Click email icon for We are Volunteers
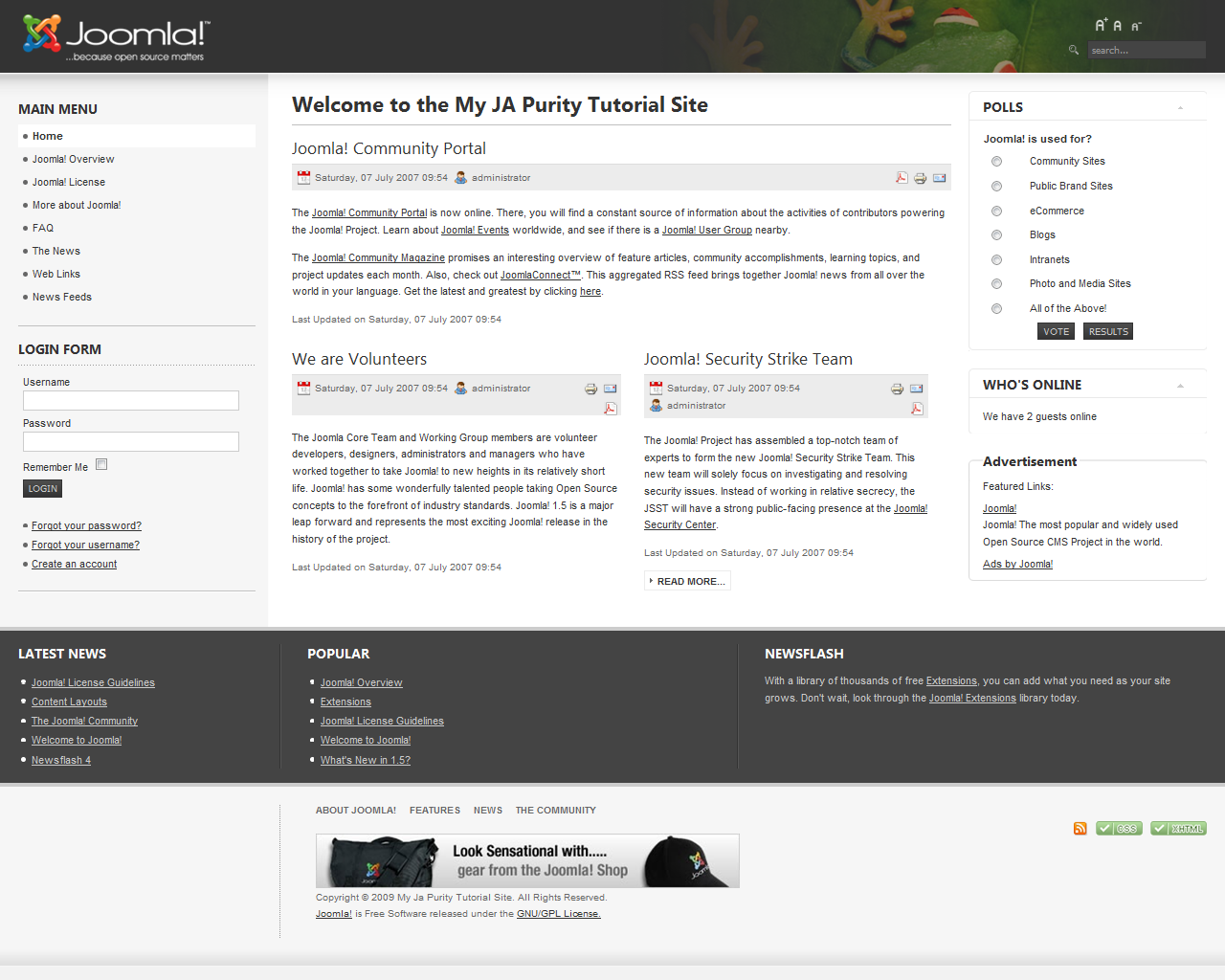The image size is (1225, 980). [611, 389]
